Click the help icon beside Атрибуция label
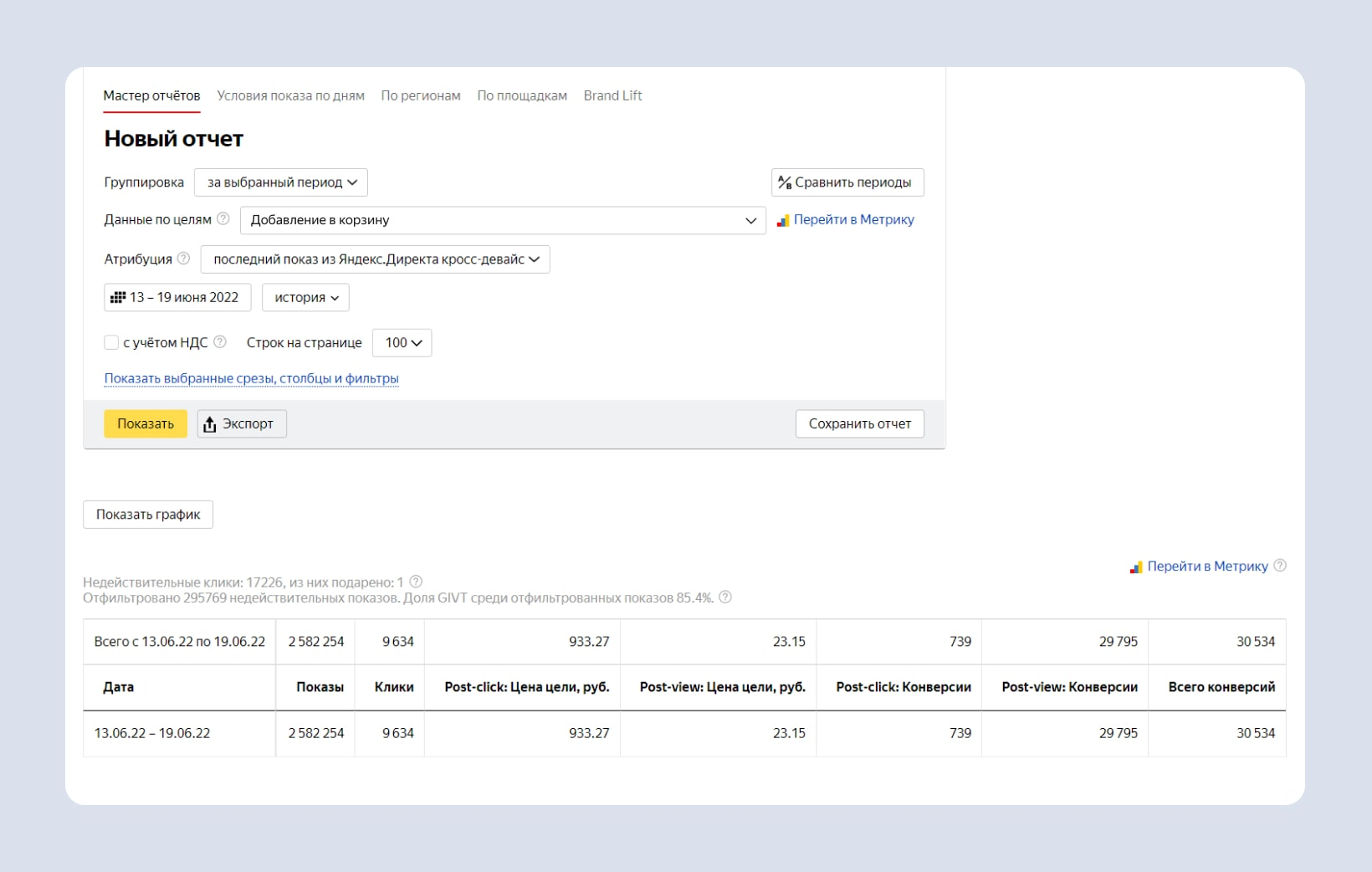Screen dimensions: 1372x872 click(183, 259)
